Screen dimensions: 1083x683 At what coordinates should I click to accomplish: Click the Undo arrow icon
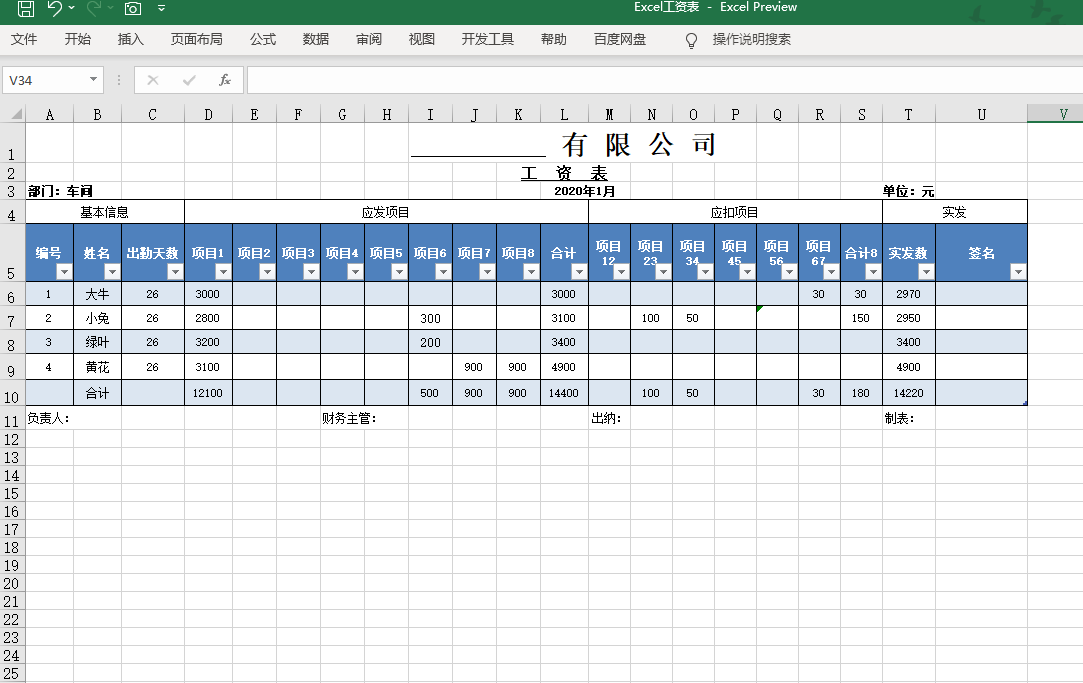pyautogui.click(x=55, y=8)
